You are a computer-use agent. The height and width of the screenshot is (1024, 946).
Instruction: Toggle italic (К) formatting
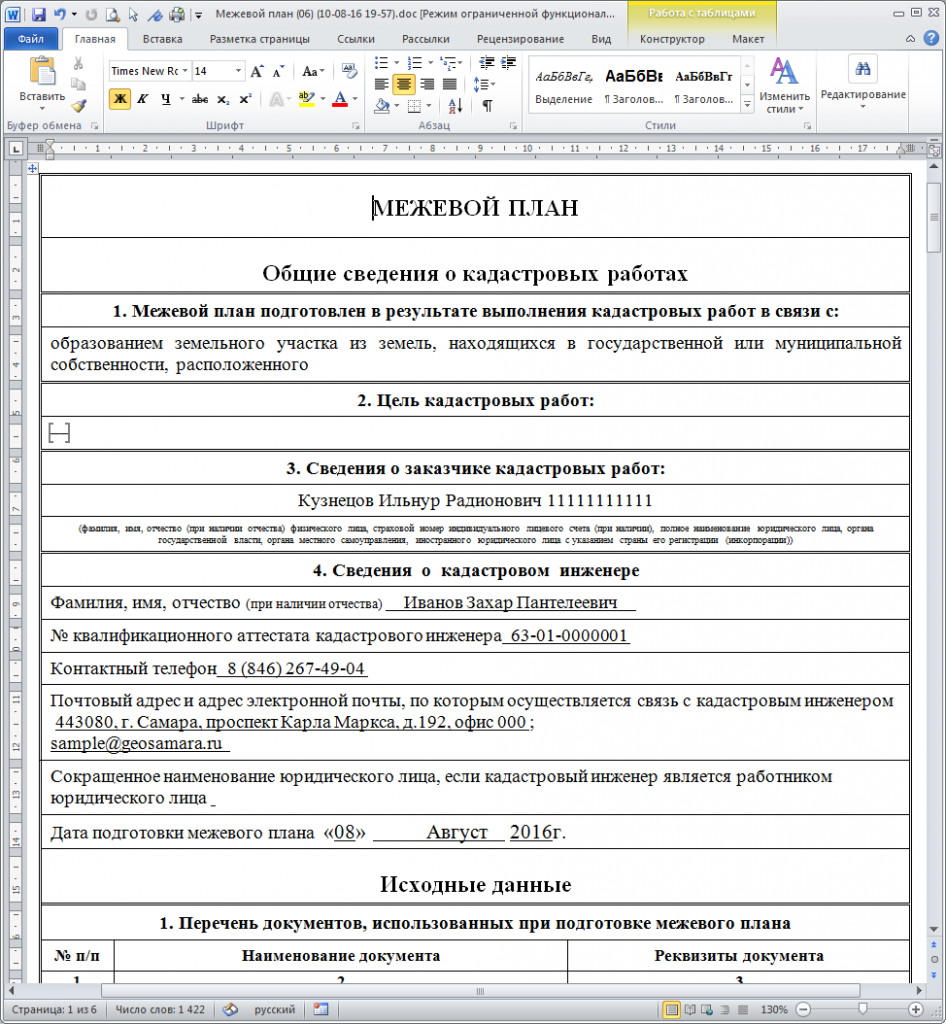[x=142, y=99]
